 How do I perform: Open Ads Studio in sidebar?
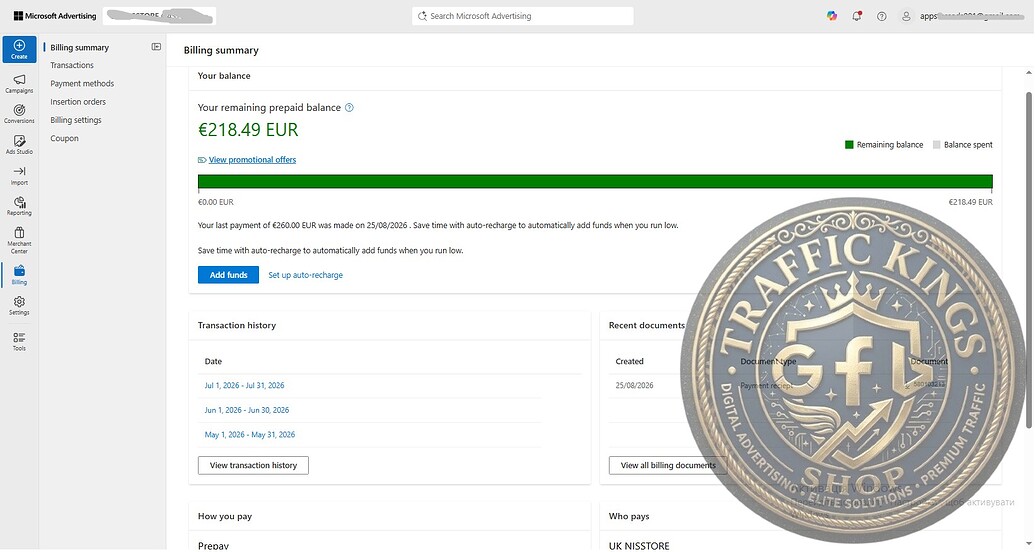click(19, 145)
